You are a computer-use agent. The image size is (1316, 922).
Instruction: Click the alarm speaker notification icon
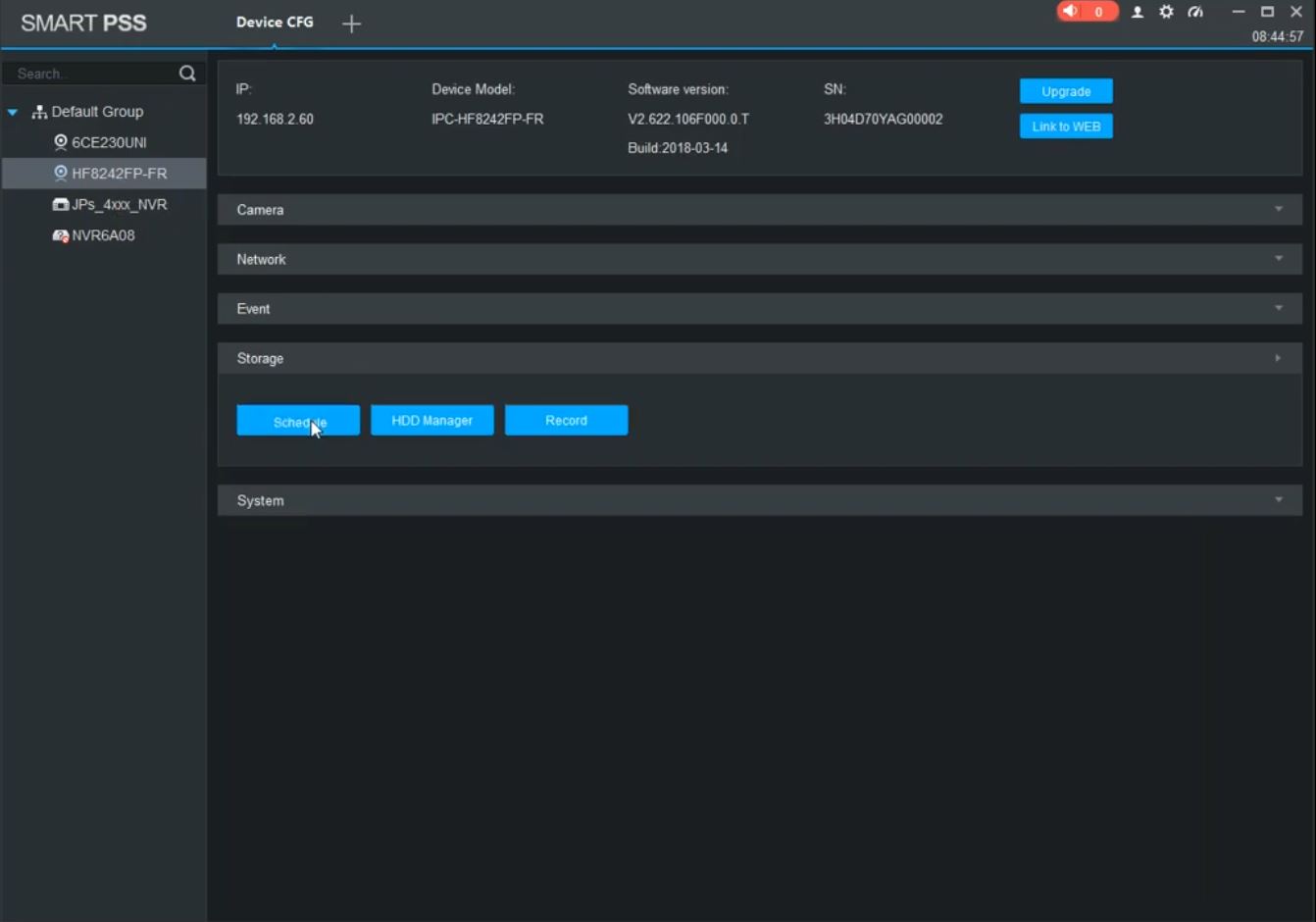point(1071,12)
